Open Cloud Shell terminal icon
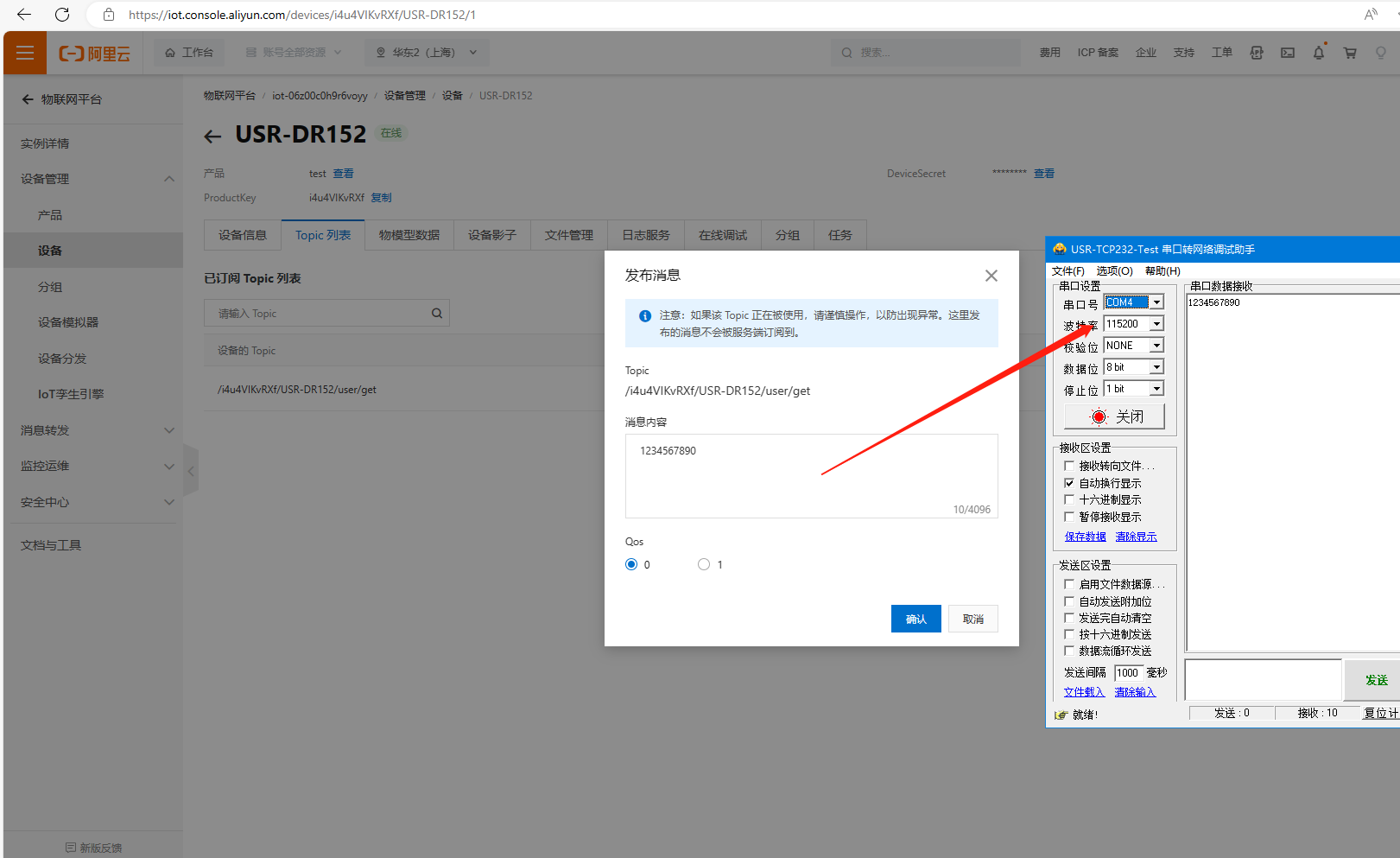This screenshot has width=1400, height=858. point(1287,53)
